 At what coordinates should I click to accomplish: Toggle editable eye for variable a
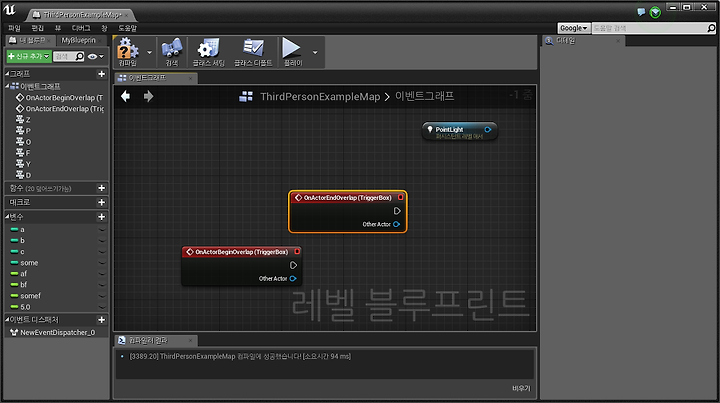pos(102,229)
